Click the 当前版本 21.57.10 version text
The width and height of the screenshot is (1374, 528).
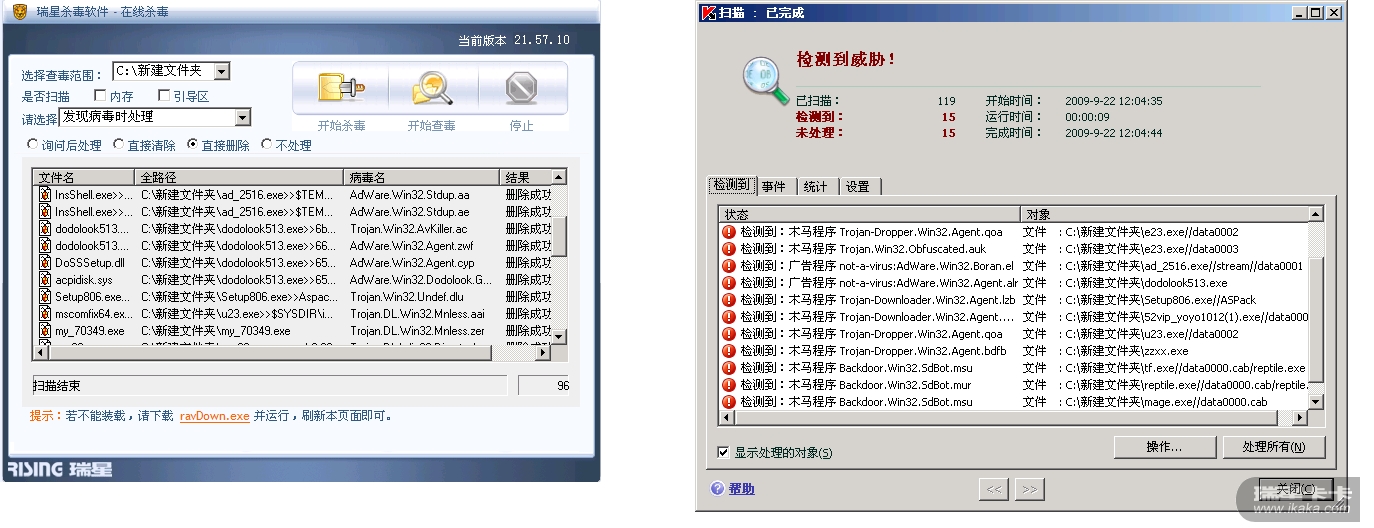pos(514,40)
